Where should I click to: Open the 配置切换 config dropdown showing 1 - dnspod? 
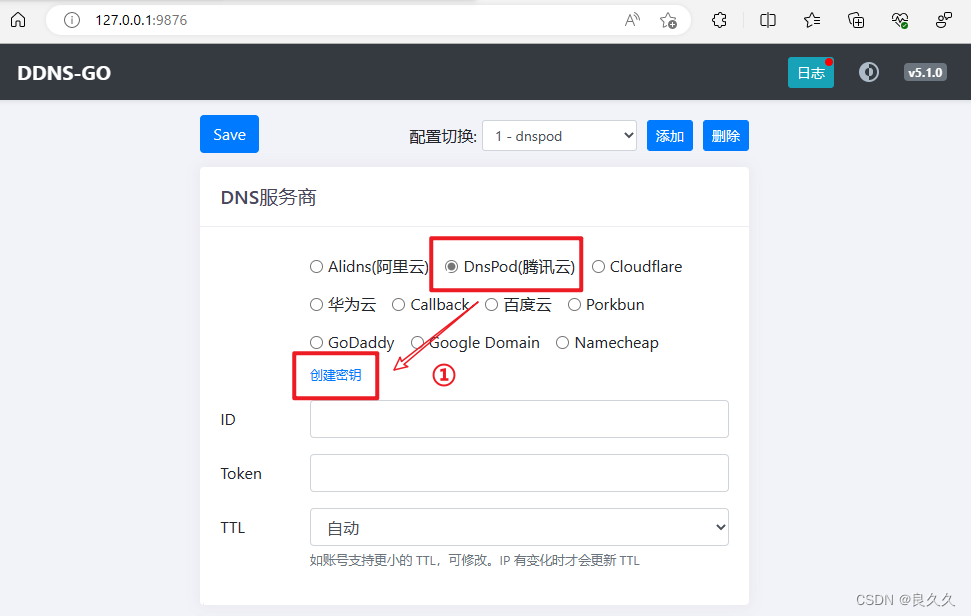[x=559, y=135]
